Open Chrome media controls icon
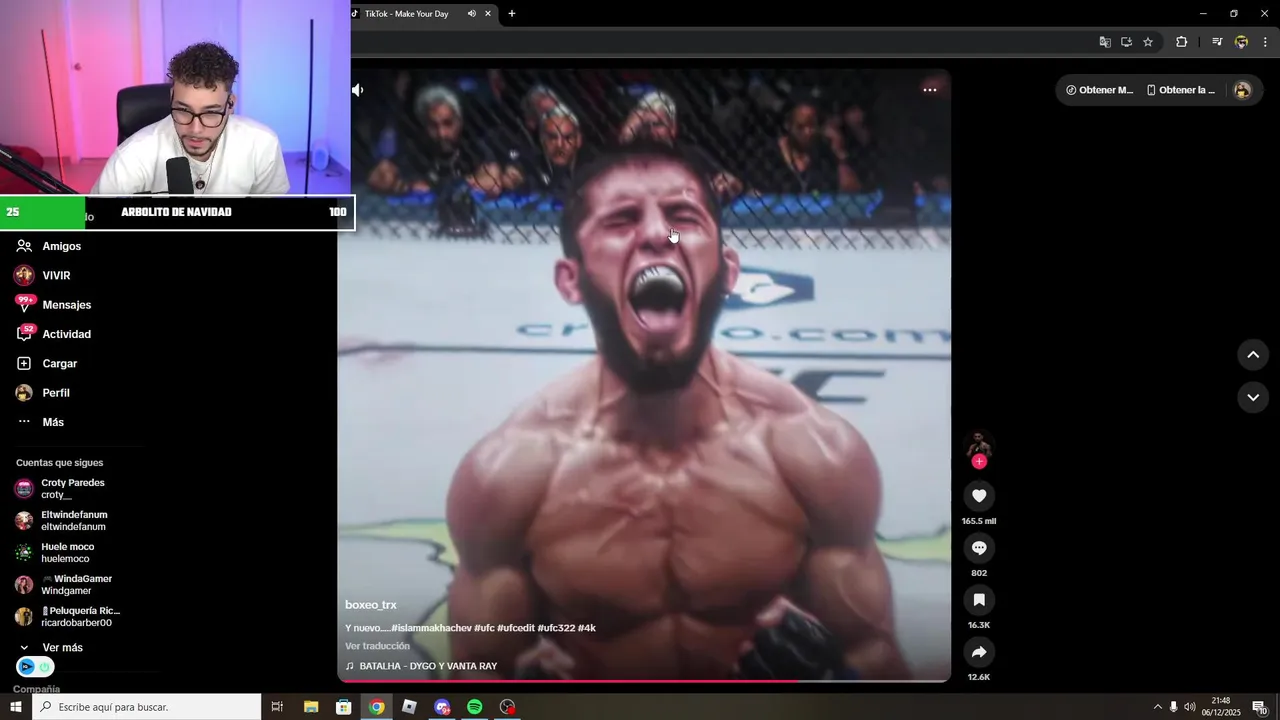This screenshot has height=720, width=1280. tap(1217, 42)
